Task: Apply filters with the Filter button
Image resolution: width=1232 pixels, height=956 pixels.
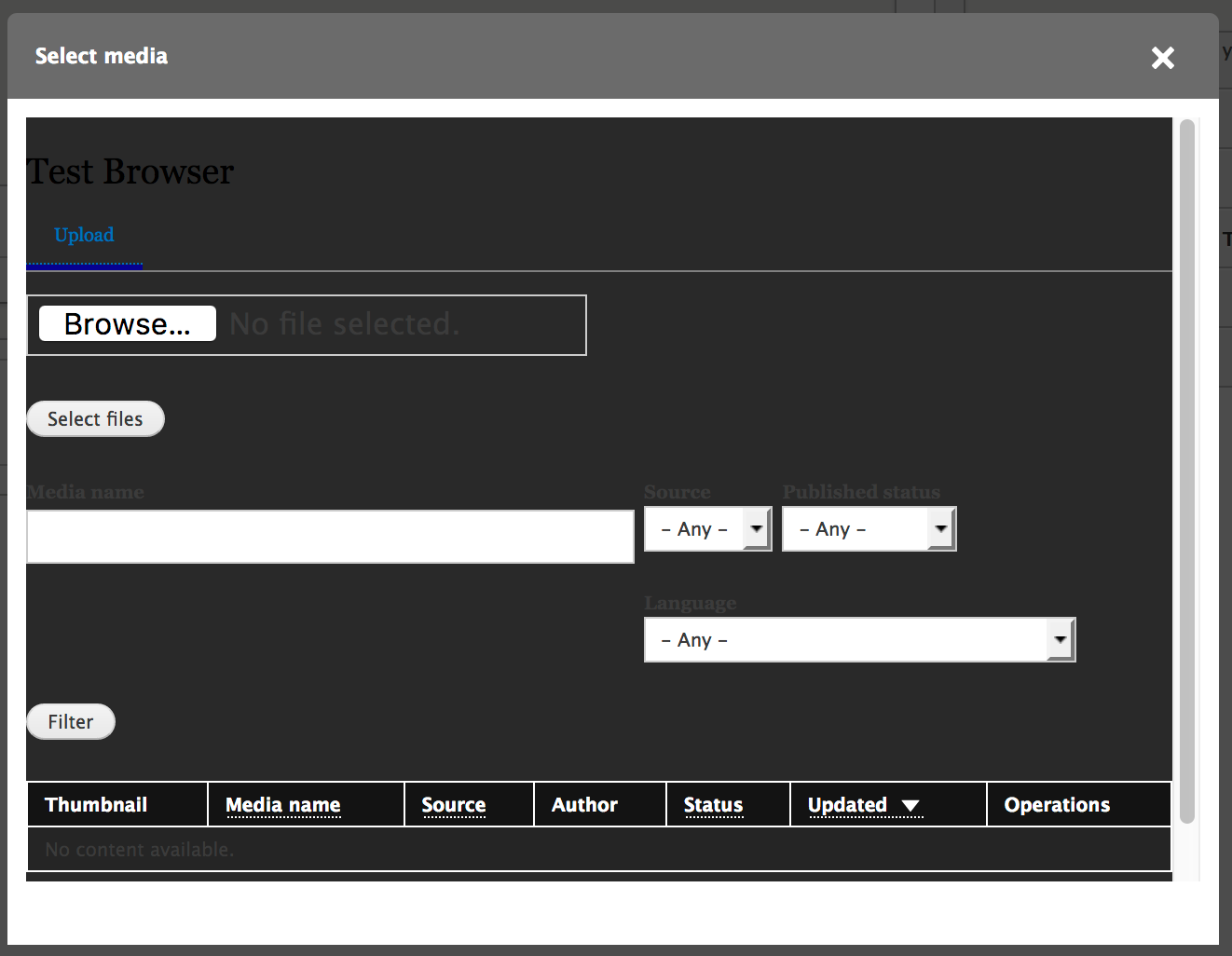Action: (x=71, y=722)
